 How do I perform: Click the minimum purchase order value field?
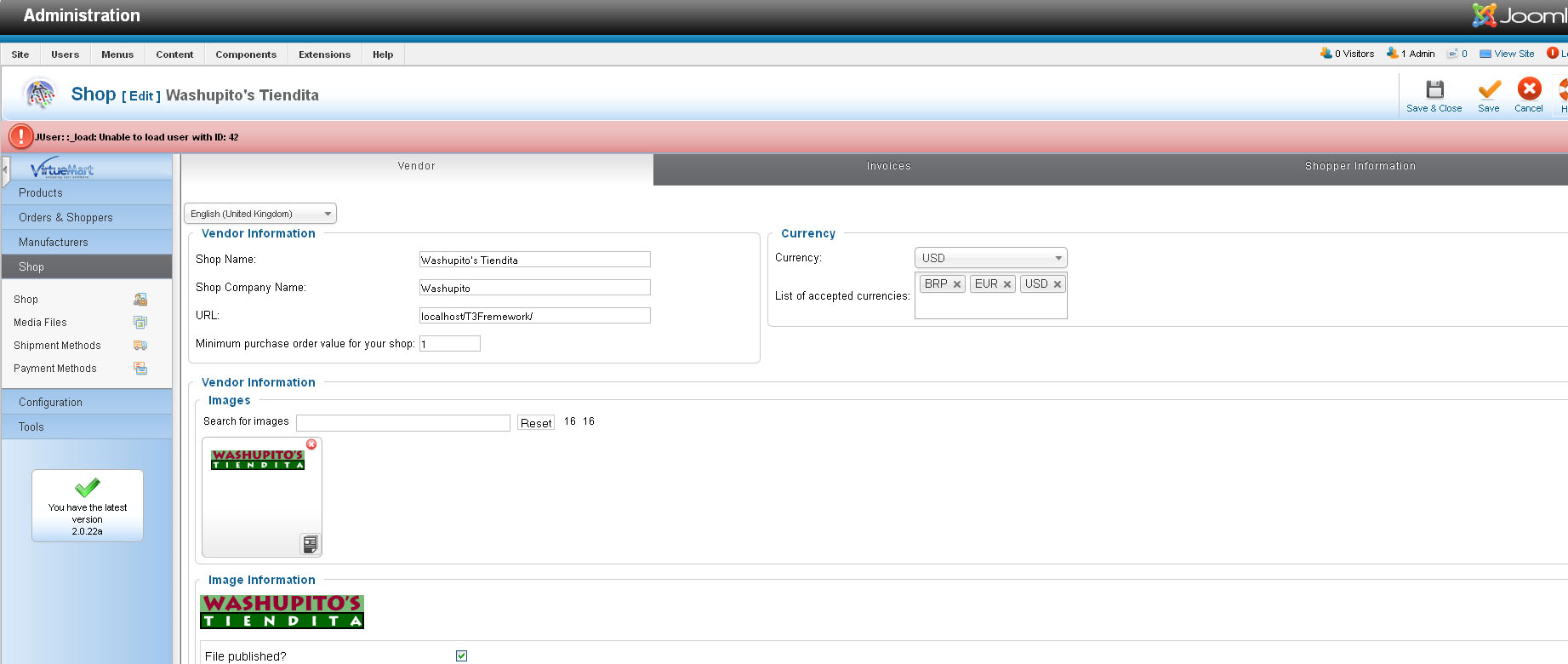pos(450,344)
